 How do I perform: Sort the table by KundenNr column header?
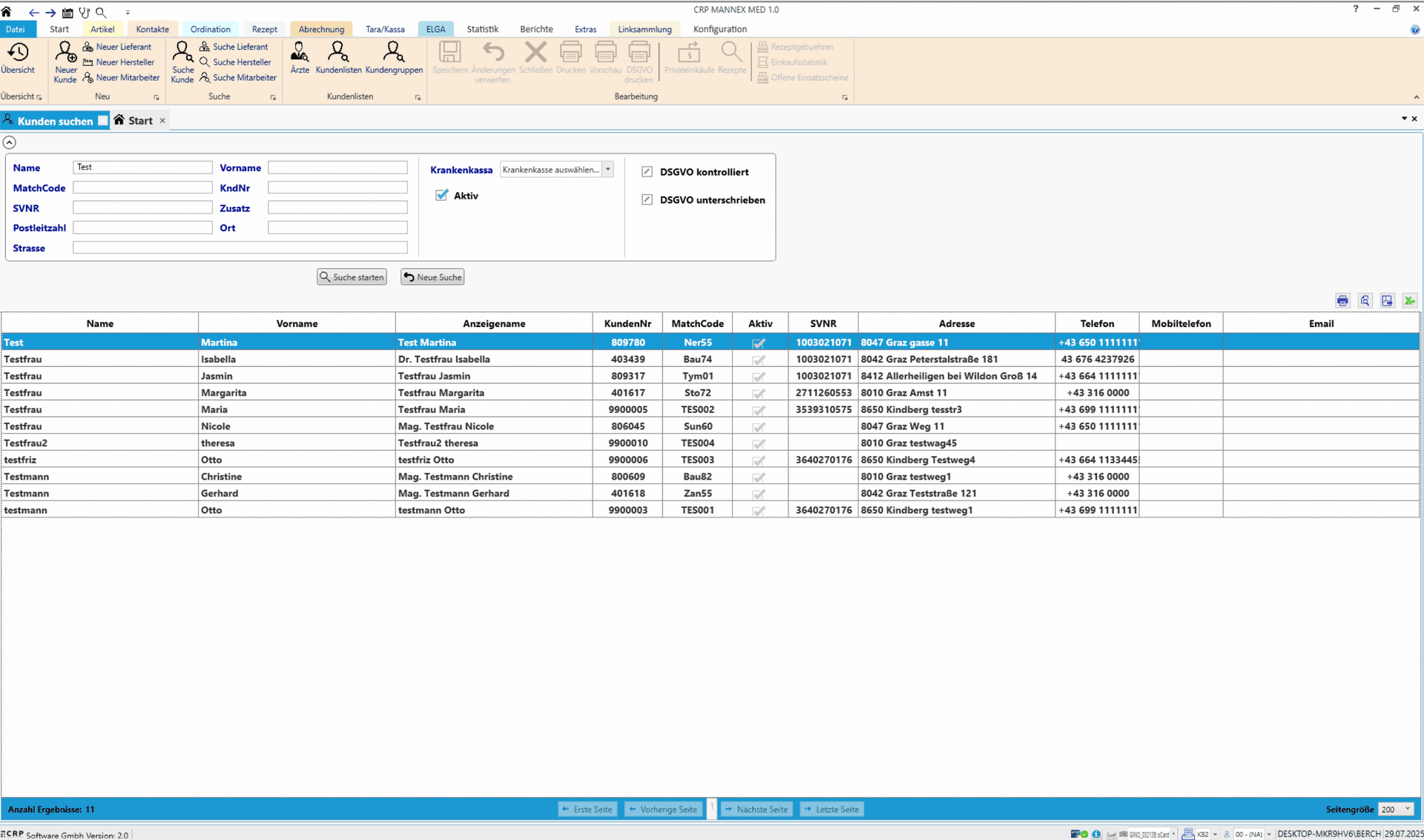tap(627, 323)
